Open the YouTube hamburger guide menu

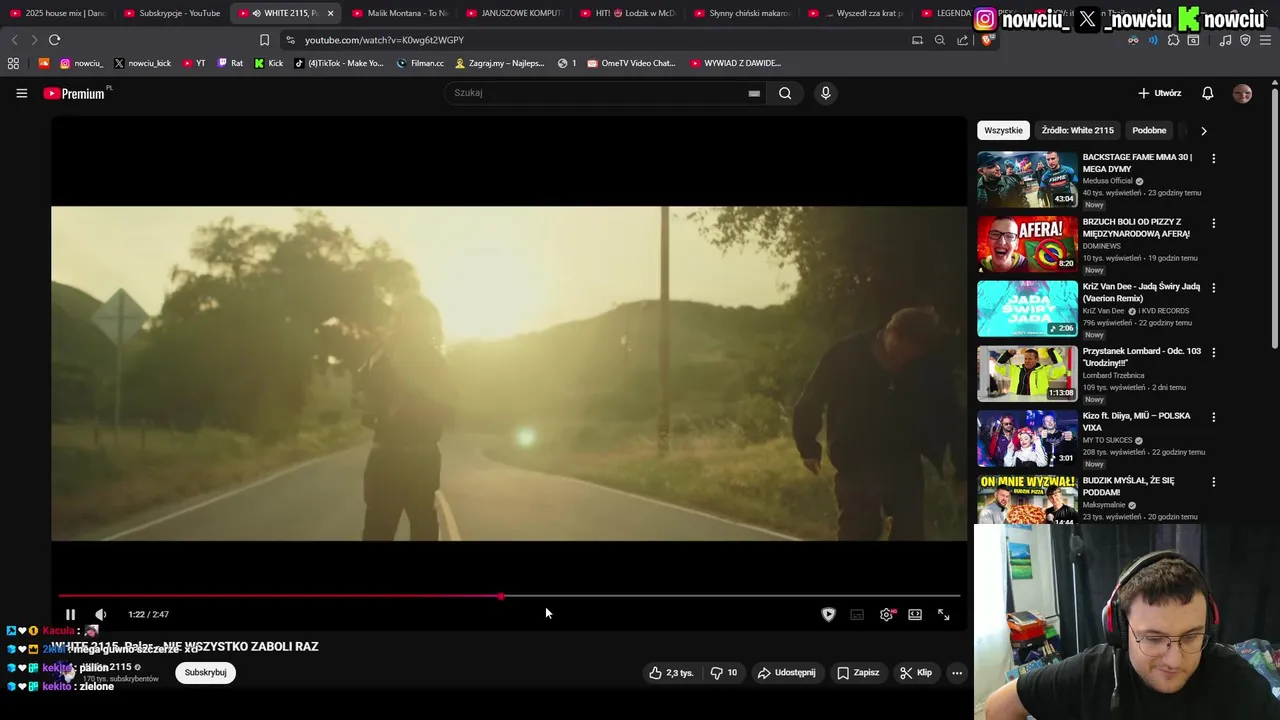click(21, 93)
